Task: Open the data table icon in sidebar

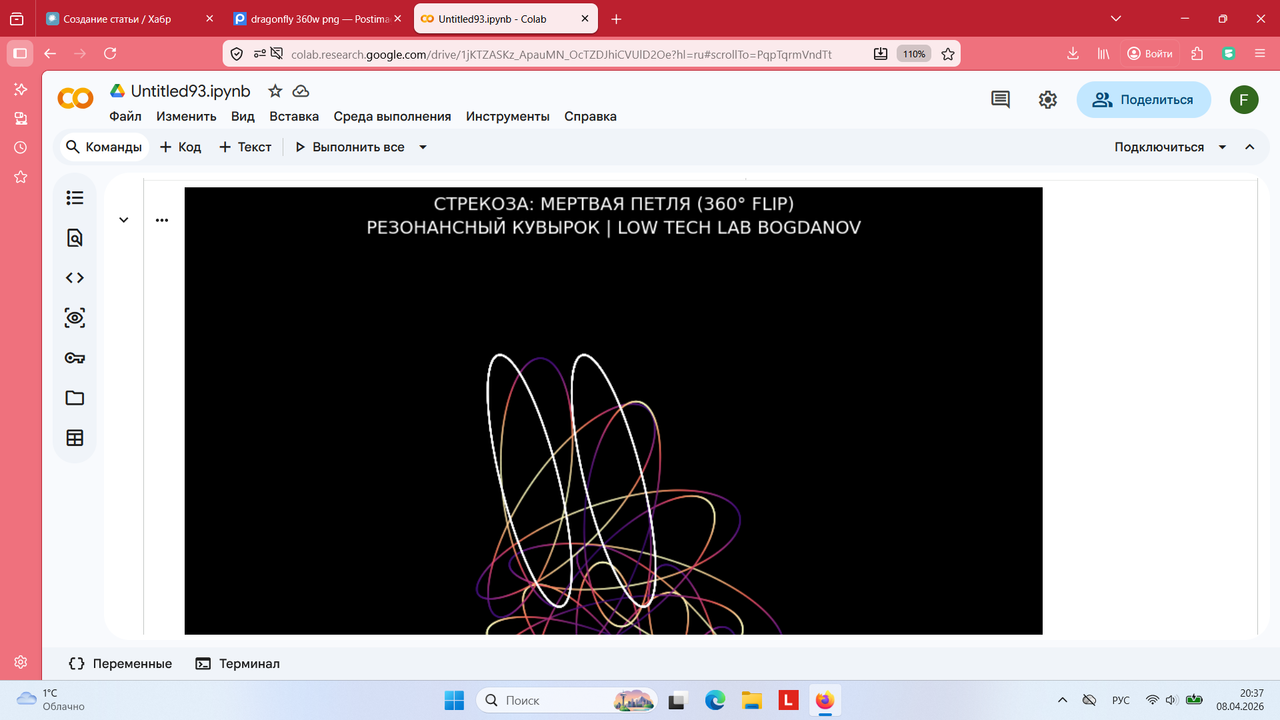Action: (75, 438)
